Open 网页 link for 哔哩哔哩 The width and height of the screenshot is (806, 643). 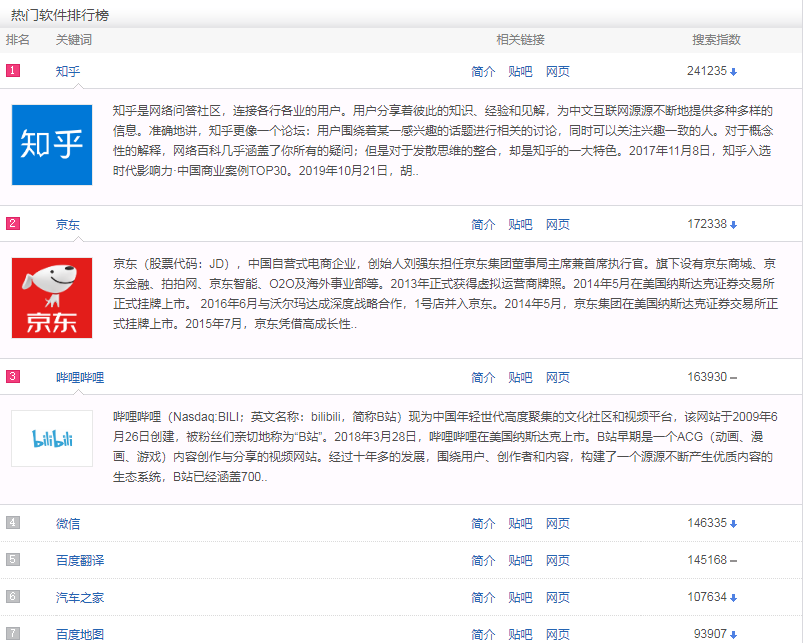(x=558, y=377)
